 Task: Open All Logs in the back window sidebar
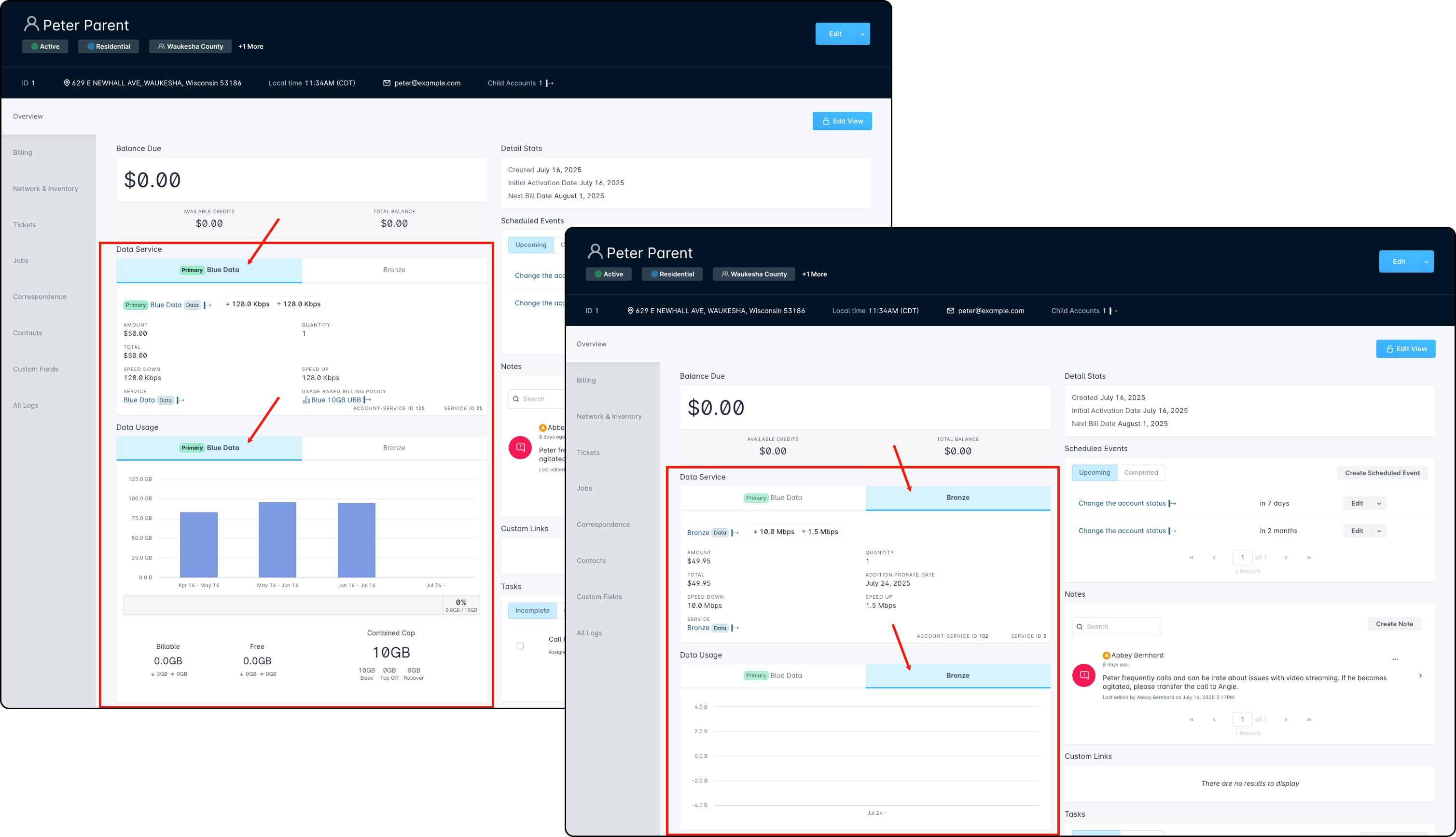click(x=26, y=405)
